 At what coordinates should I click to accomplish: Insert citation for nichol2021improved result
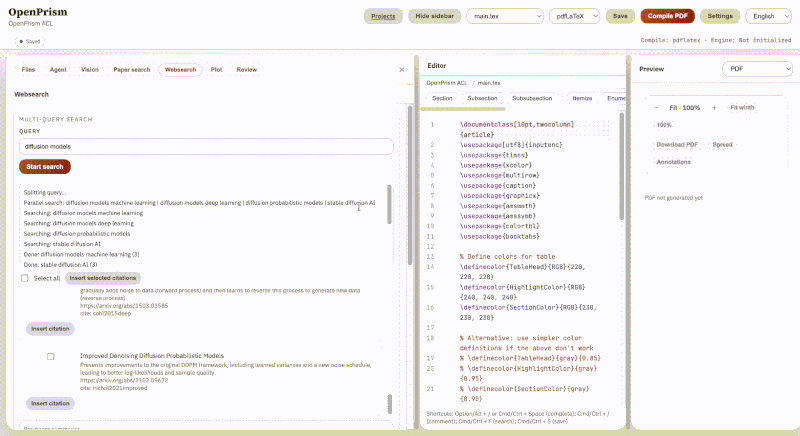pos(50,403)
